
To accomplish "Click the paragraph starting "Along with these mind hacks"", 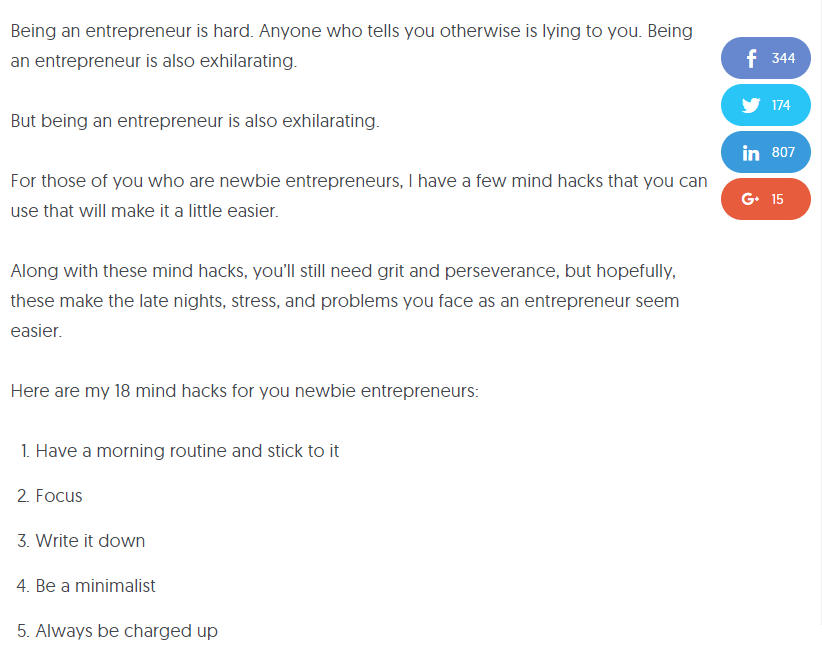I will tap(345, 301).
